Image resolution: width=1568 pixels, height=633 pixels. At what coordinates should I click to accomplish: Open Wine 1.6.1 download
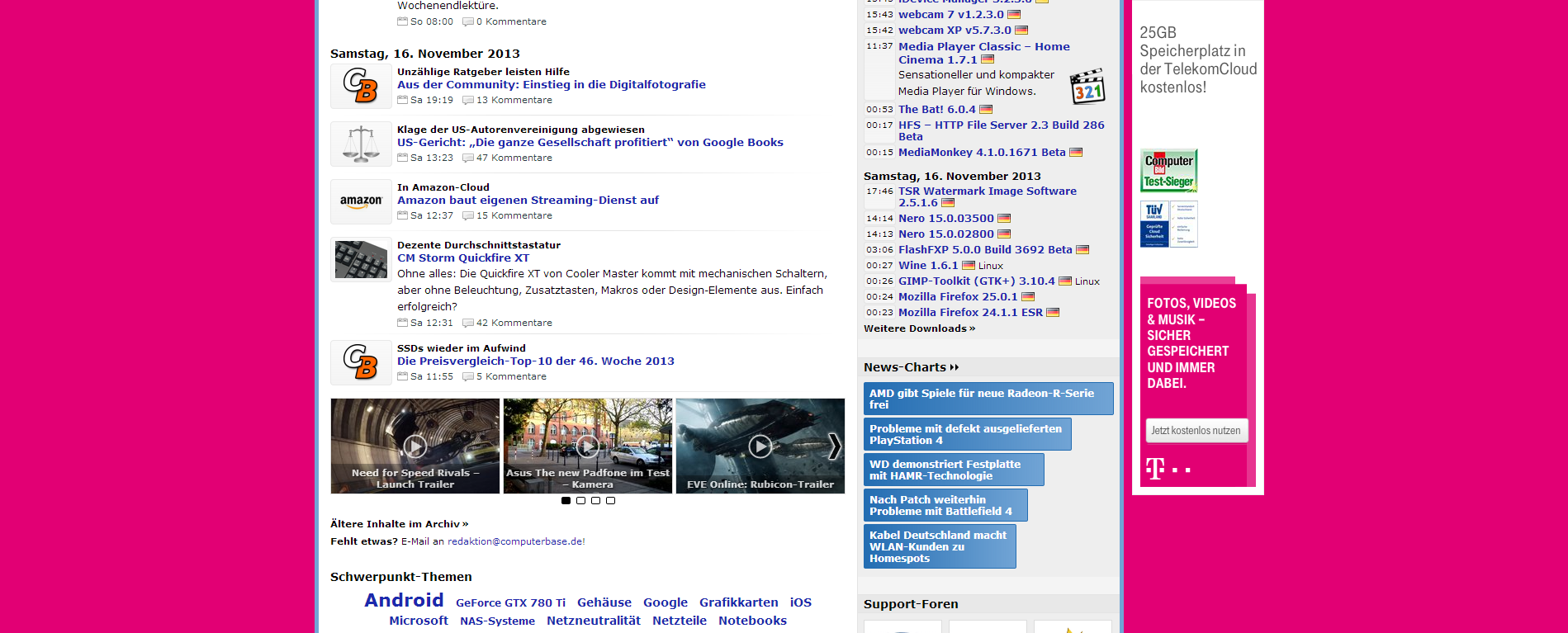[928, 265]
